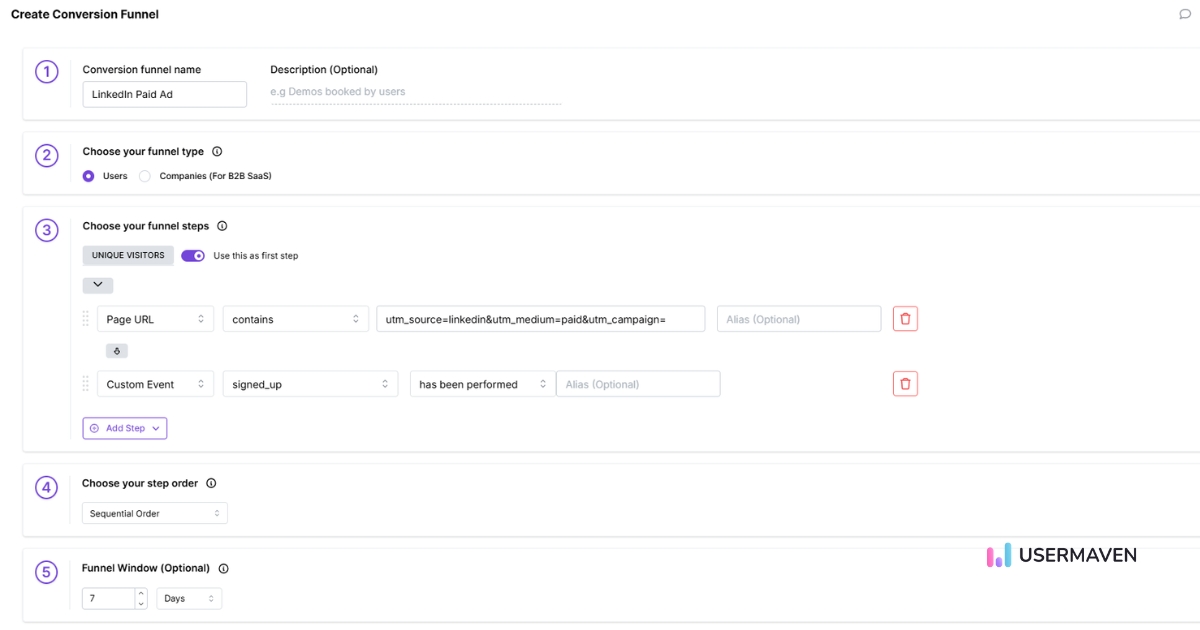Delete the Page URL funnel step
Image resolution: width=1200 pixels, height=630 pixels.
pos(905,319)
